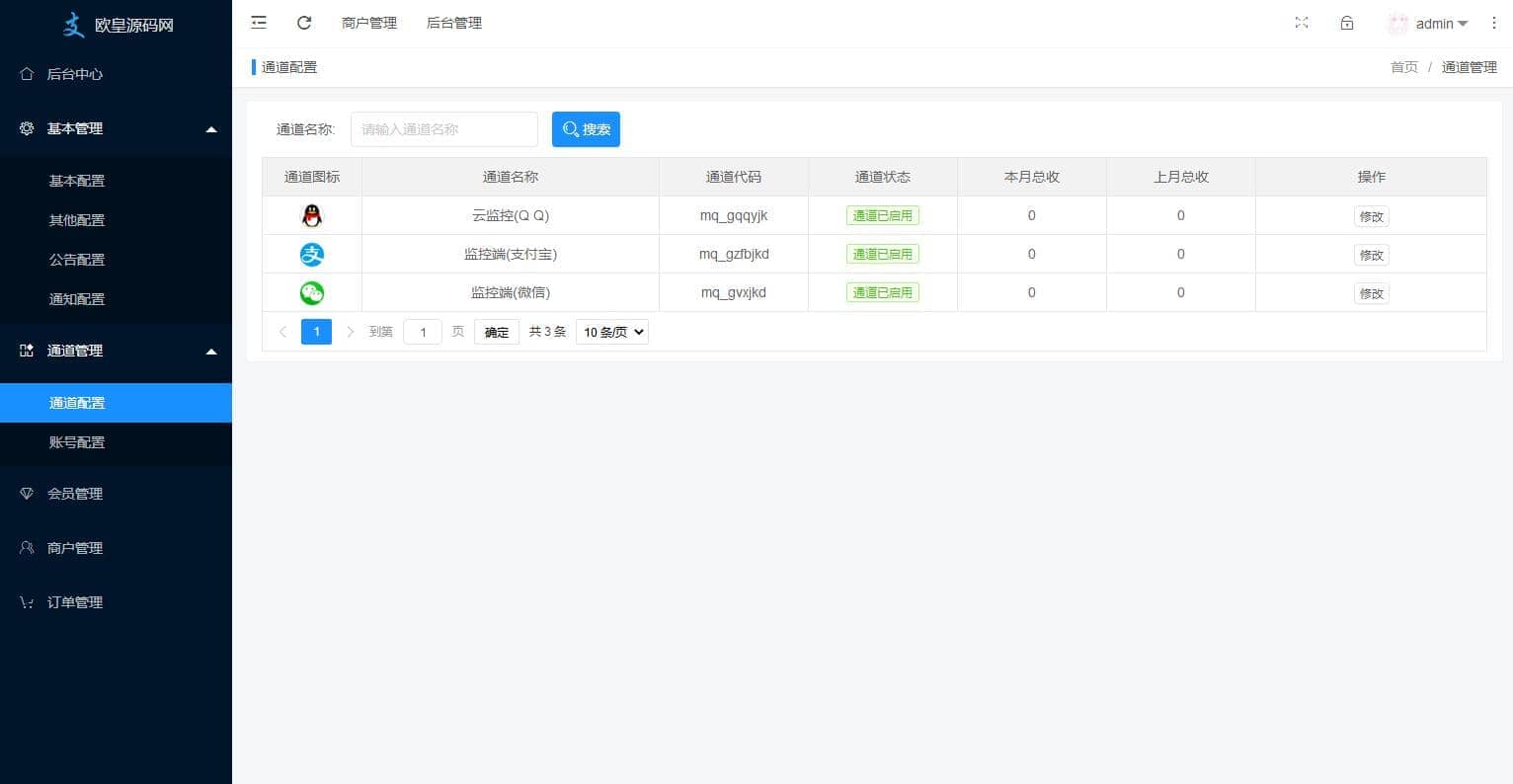Click the Alipay channel icon
The width and height of the screenshot is (1513, 784).
click(x=312, y=255)
